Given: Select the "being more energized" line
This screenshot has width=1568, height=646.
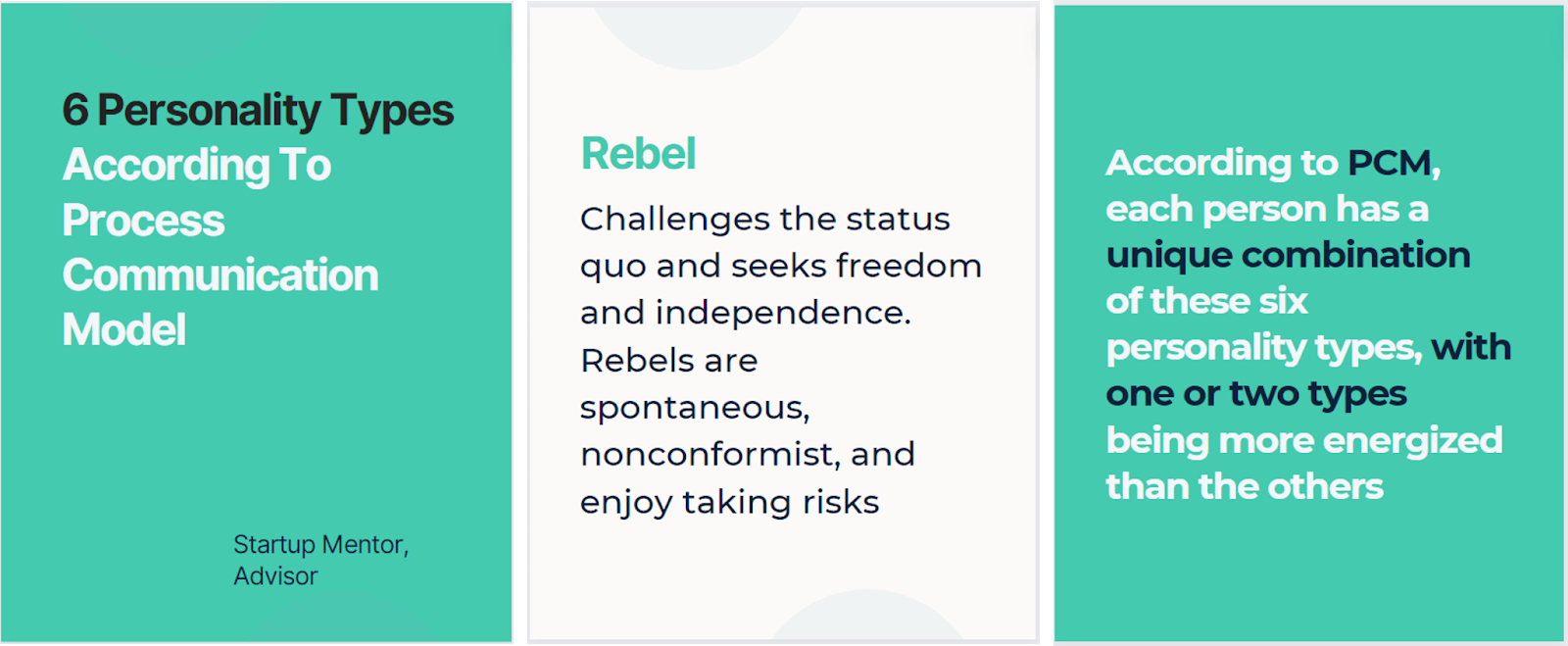Looking at the screenshot, I should pyautogui.click(x=1303, y=440).
